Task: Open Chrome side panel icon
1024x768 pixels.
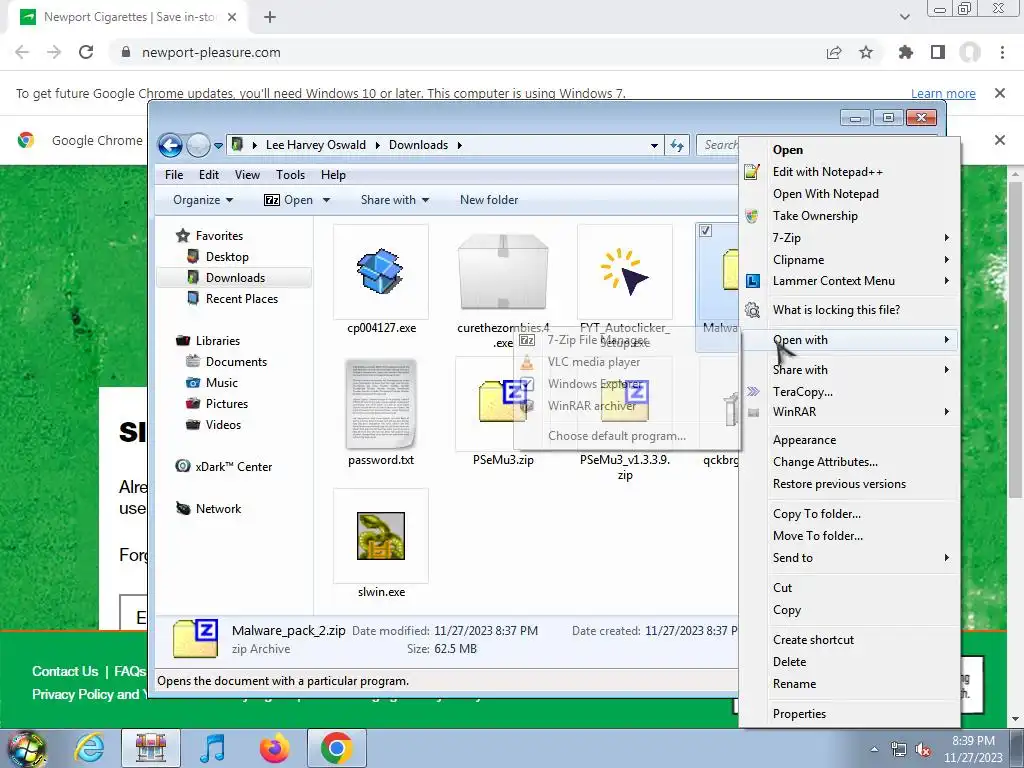Action: (x=938, y=52)
